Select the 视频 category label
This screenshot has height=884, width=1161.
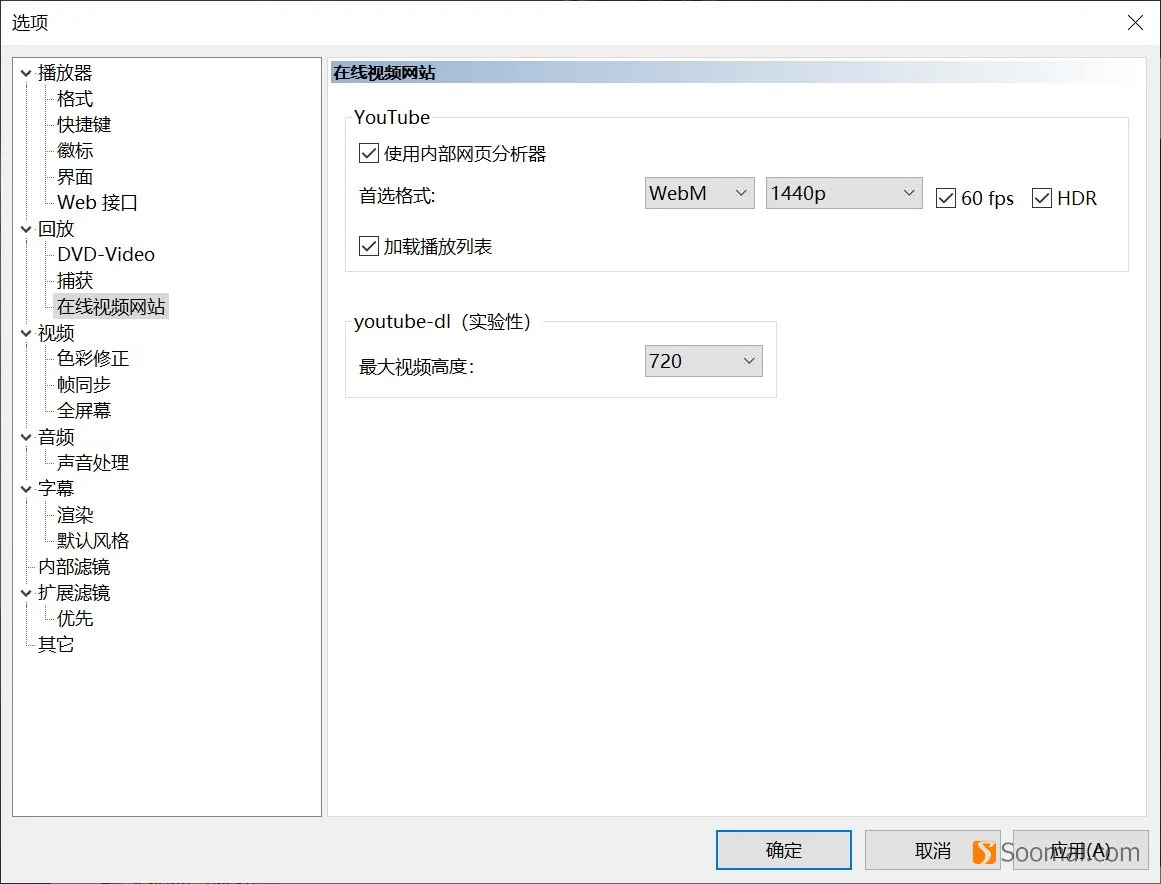tap(56, 333)
